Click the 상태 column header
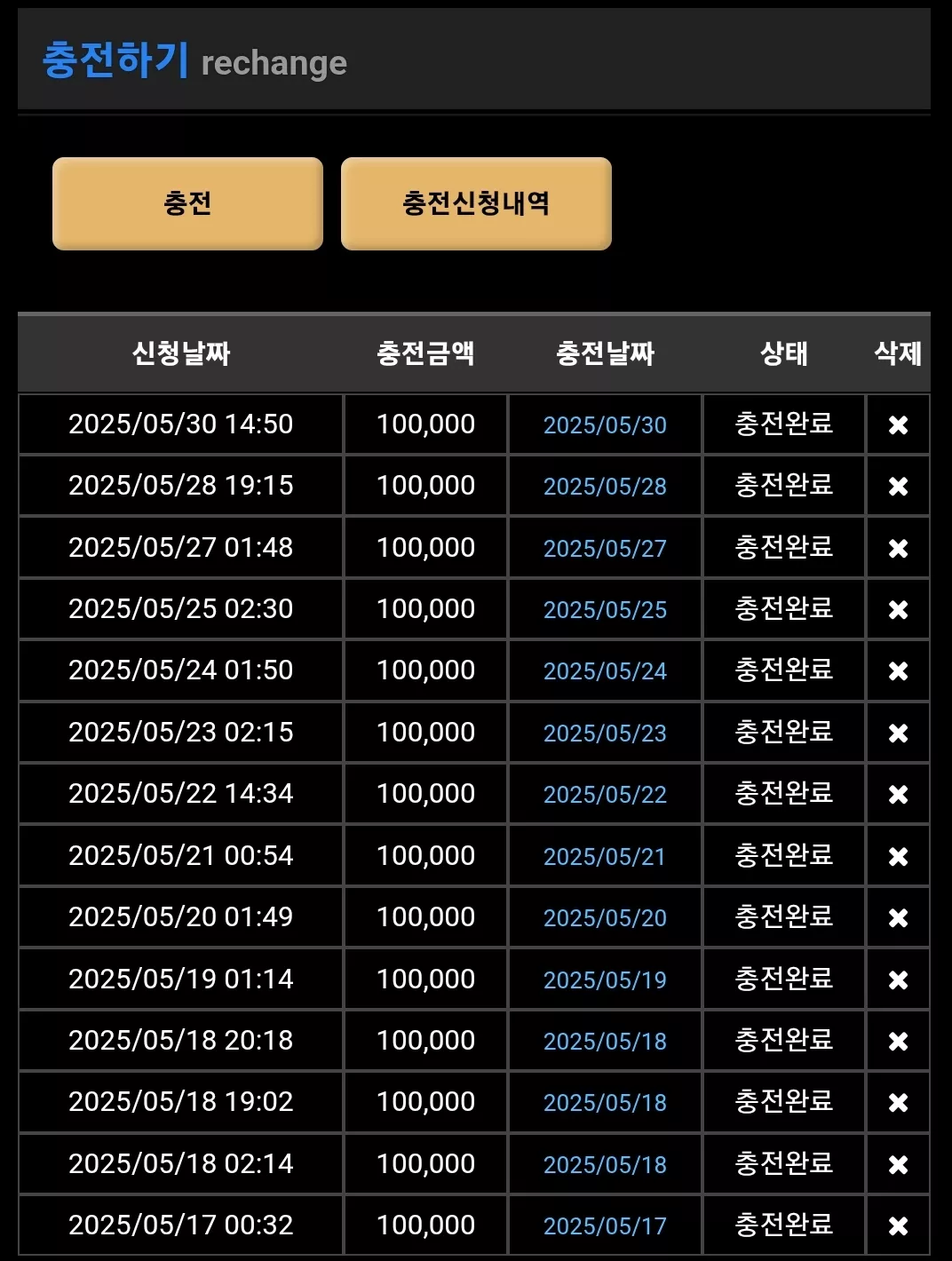The width and height of the screenshot is (952, 1261). [x=784, y=353]
